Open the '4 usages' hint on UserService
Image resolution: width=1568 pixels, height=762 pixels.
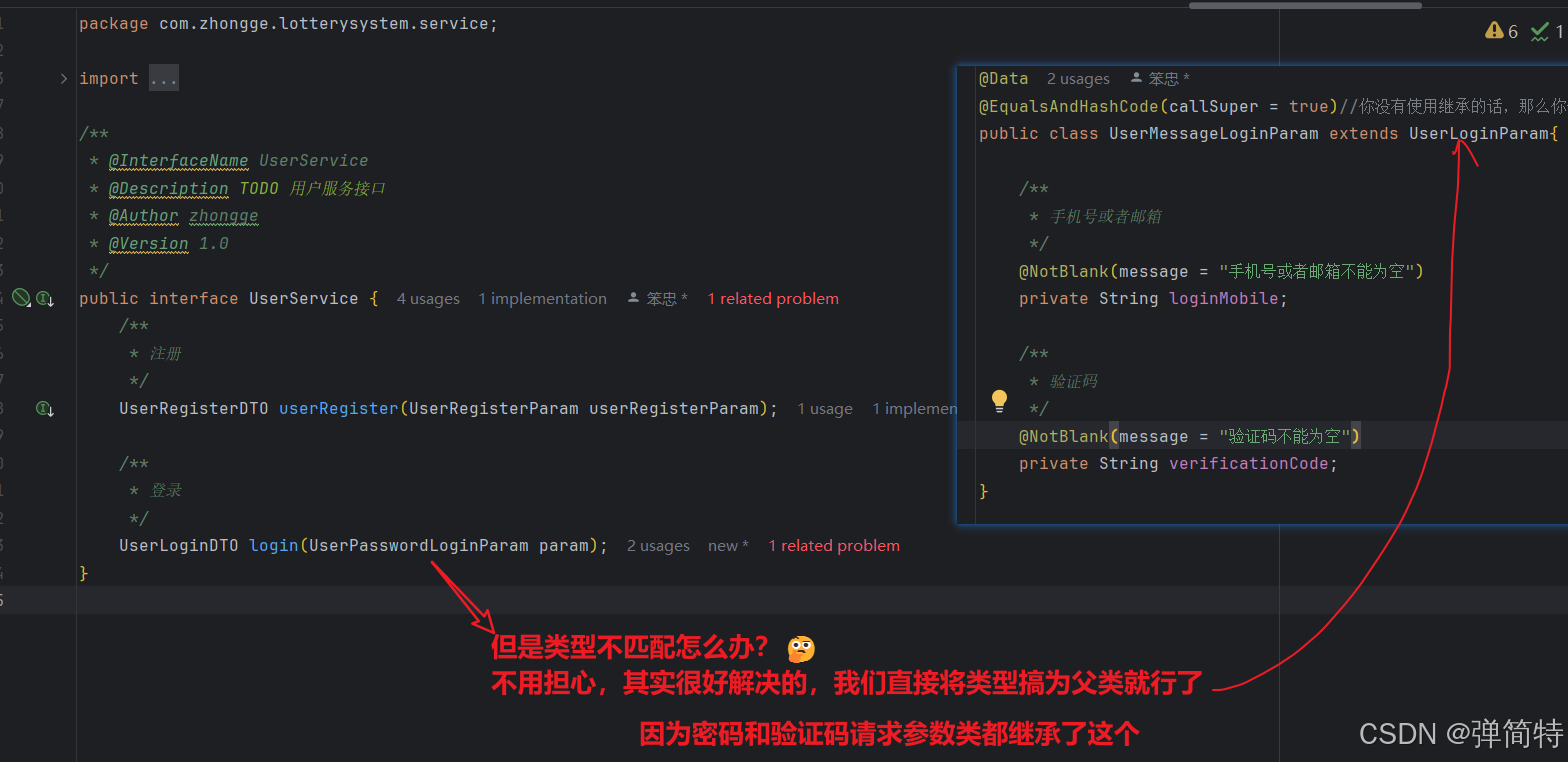428,298
